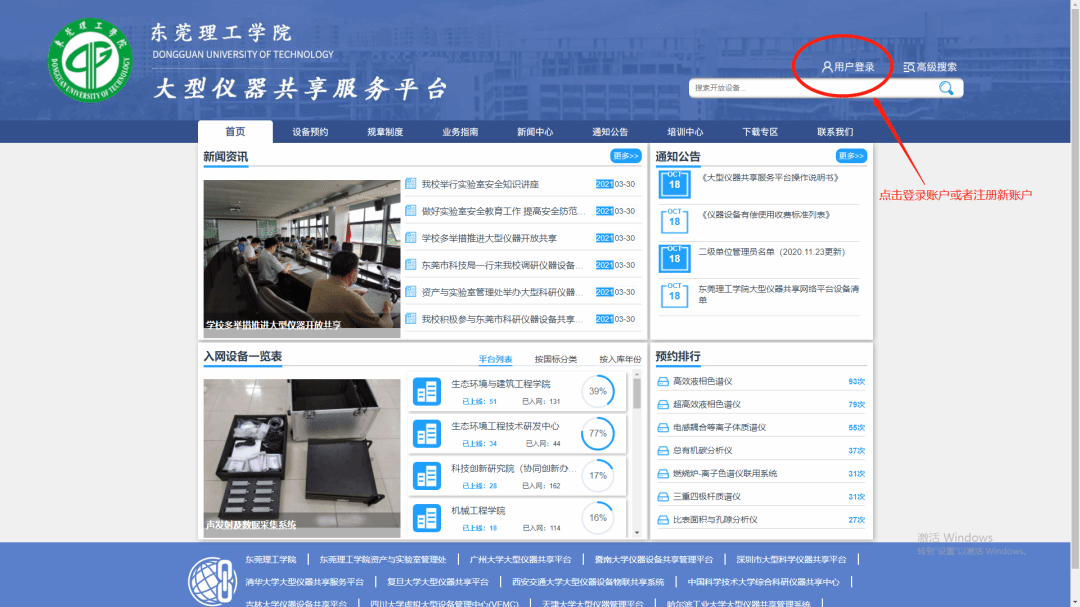Click the calendar icon beside 东莞理工学院大型仪器共享网络平台设备清单

pyautogui.click(x=674, y=296)
